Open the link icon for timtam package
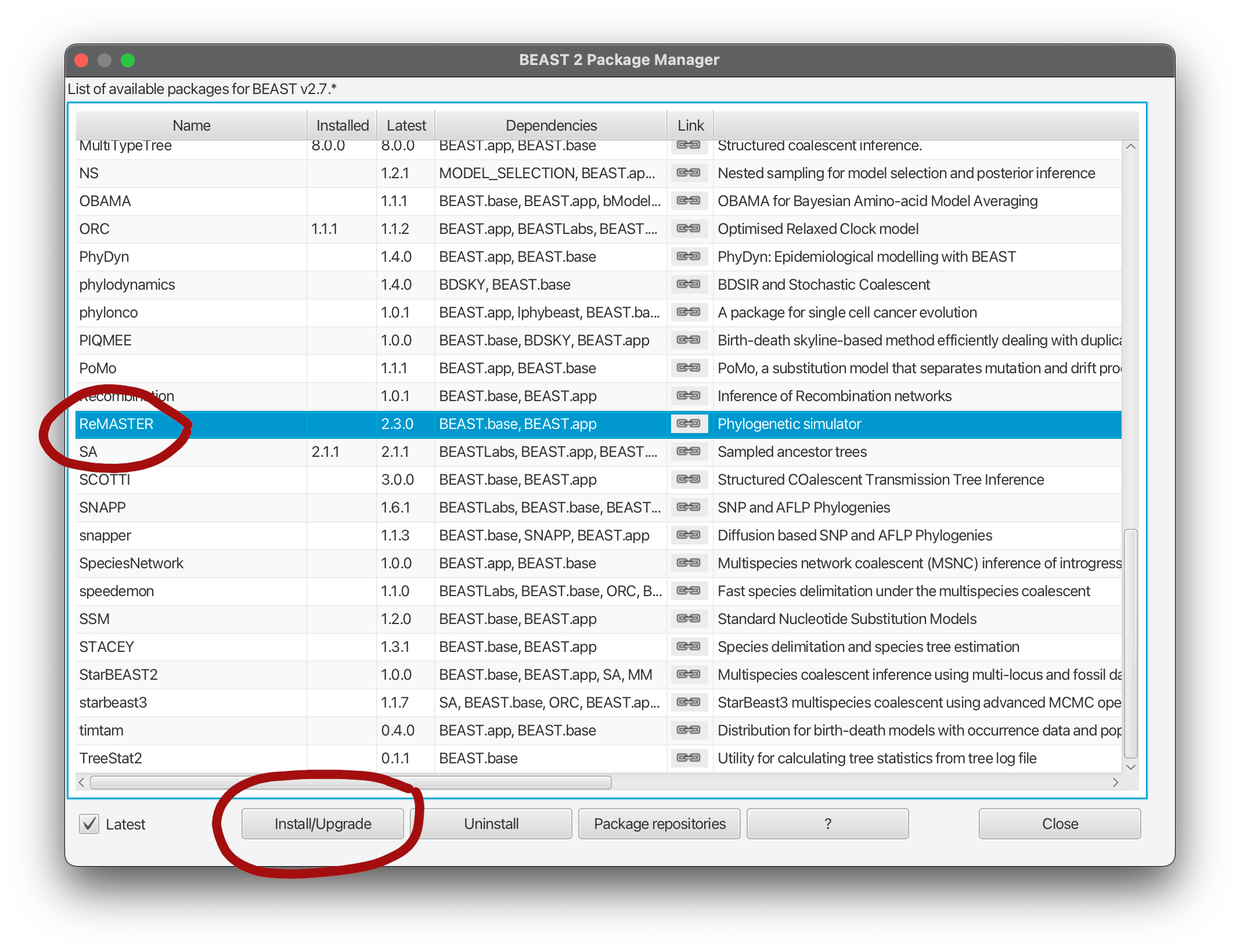 click(689, 730)
